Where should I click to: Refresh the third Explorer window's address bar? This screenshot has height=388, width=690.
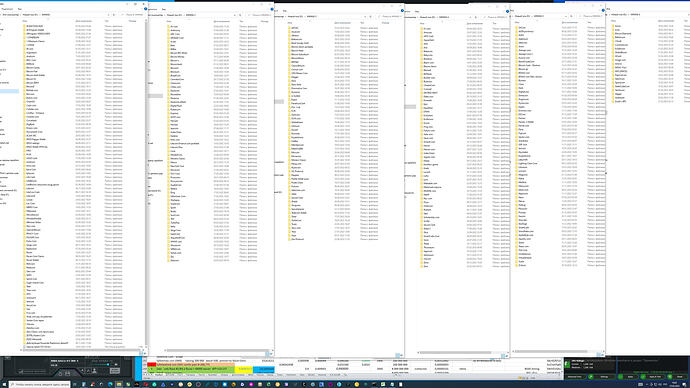(x=371, y=17)
